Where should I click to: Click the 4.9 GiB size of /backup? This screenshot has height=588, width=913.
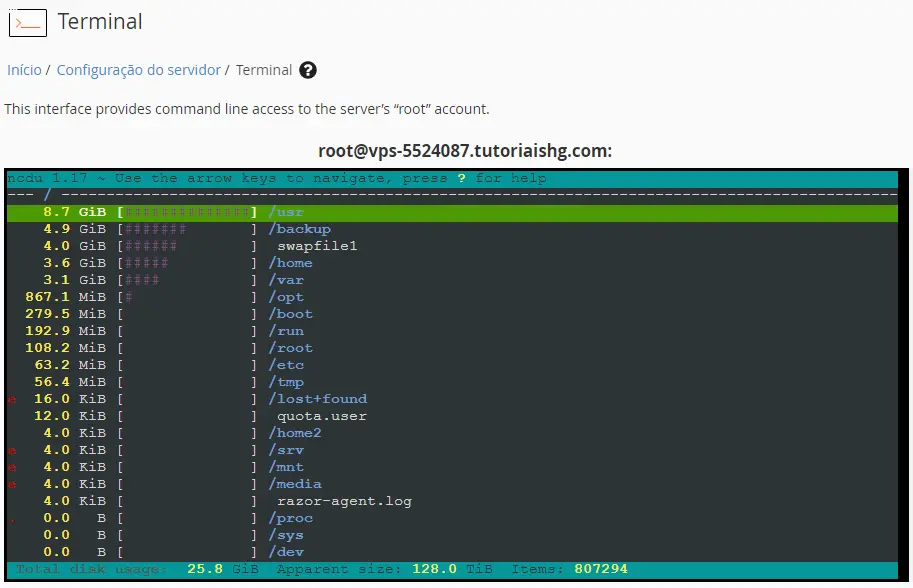(x=75, y=229)
